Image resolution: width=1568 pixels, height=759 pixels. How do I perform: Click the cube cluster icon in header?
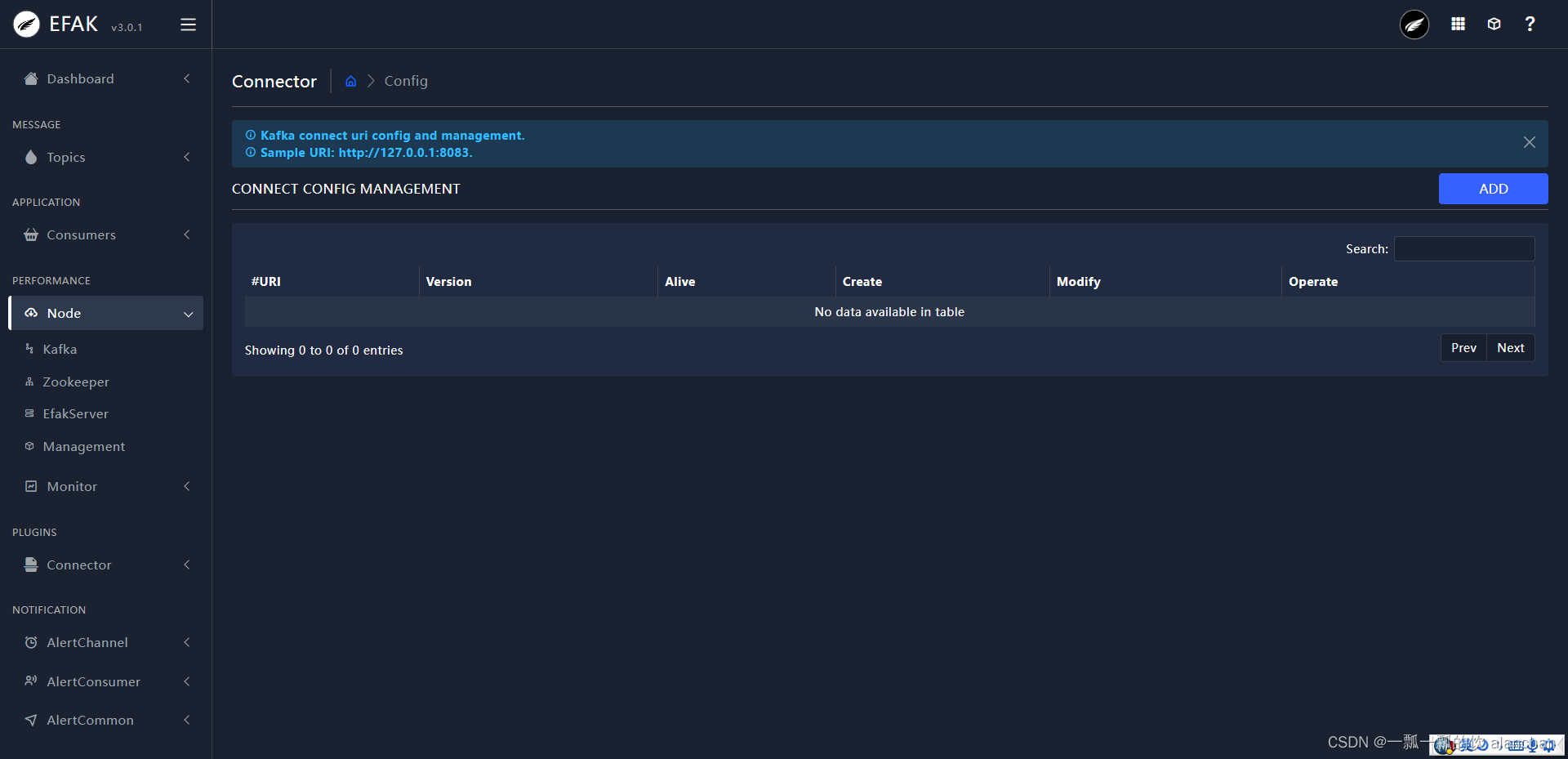click(1494, 25)
